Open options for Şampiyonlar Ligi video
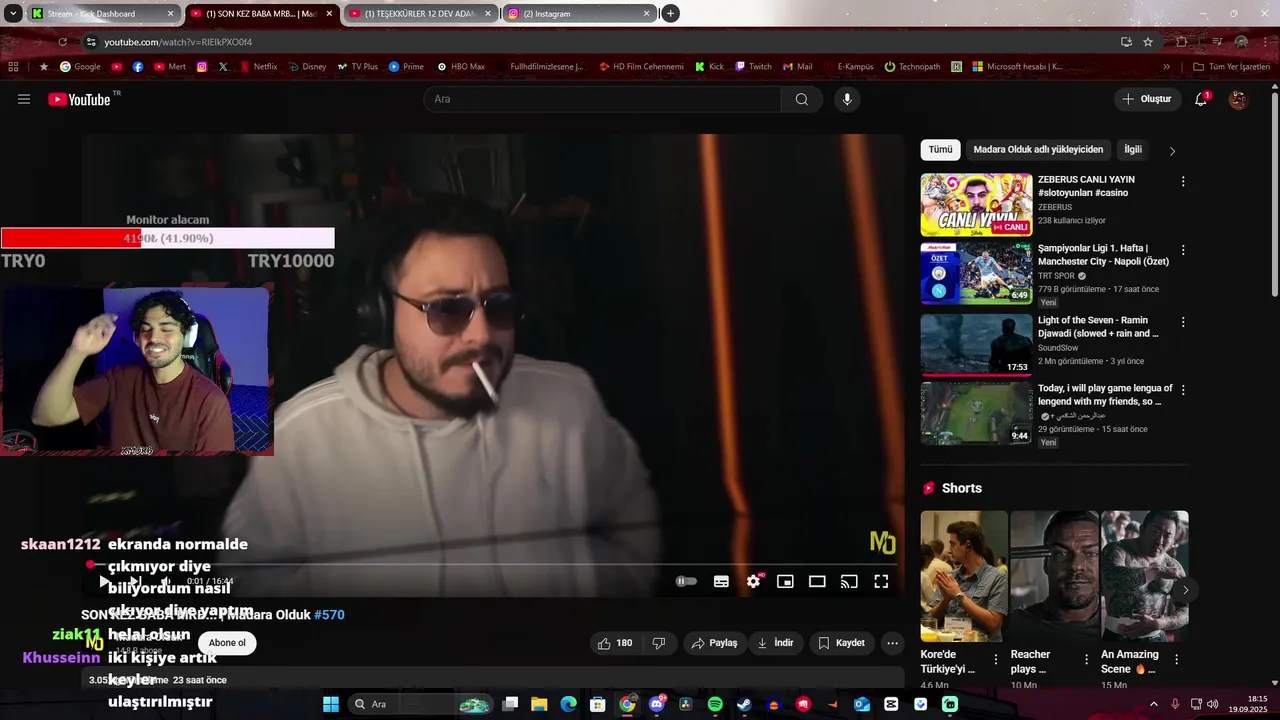Image resolution: width=1280 pixels, height=720 pixels. point(1183,250)
